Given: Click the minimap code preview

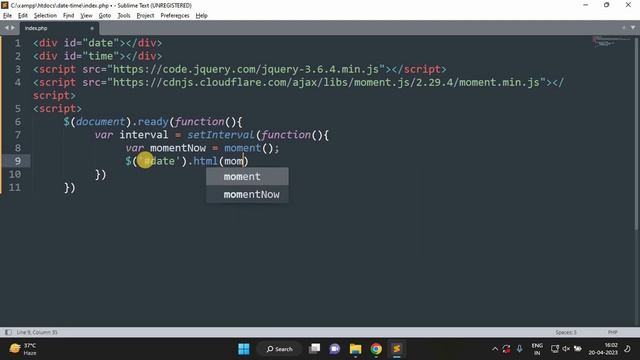Looking at the screenshot, I should pyautogui.click(x=610, y=42).
